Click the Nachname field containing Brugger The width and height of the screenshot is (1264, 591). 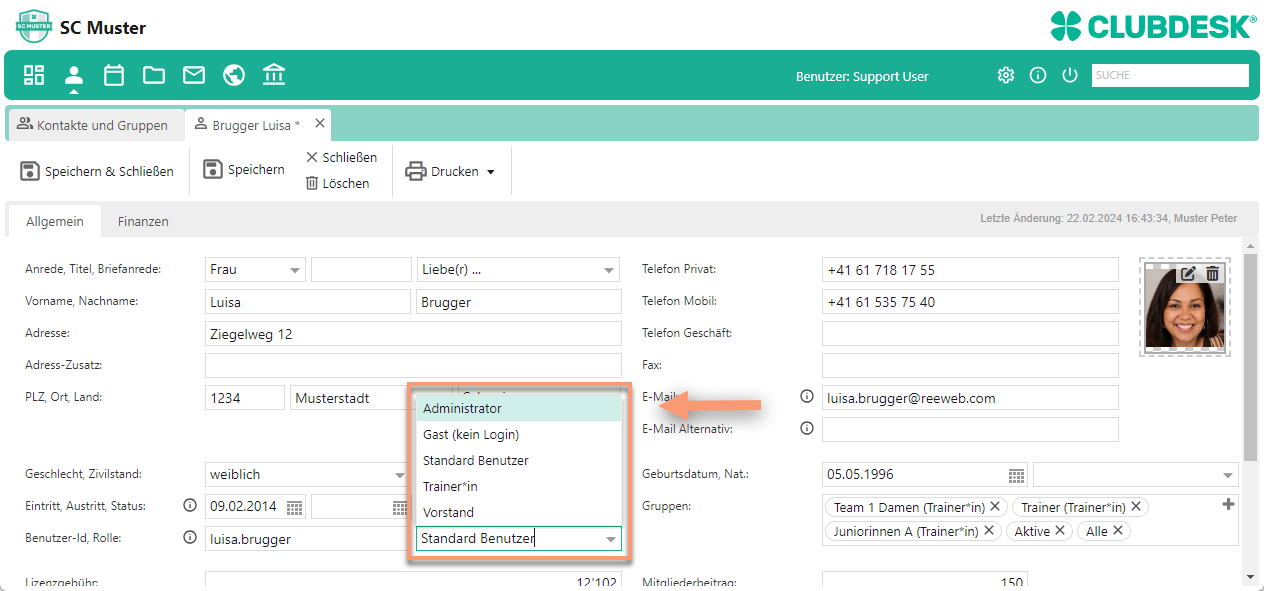coord(519,301)
